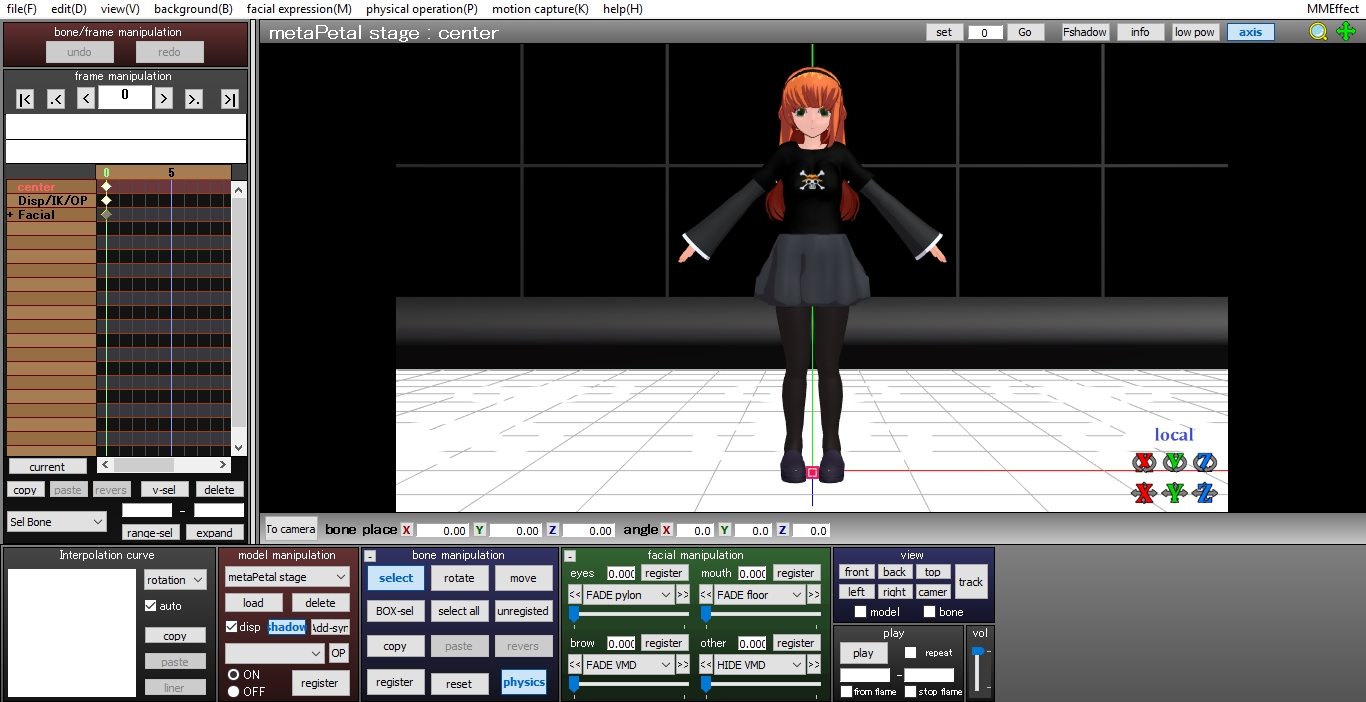
Task: Open the metaPetal stage model dropdown
Action: point(287,578)
